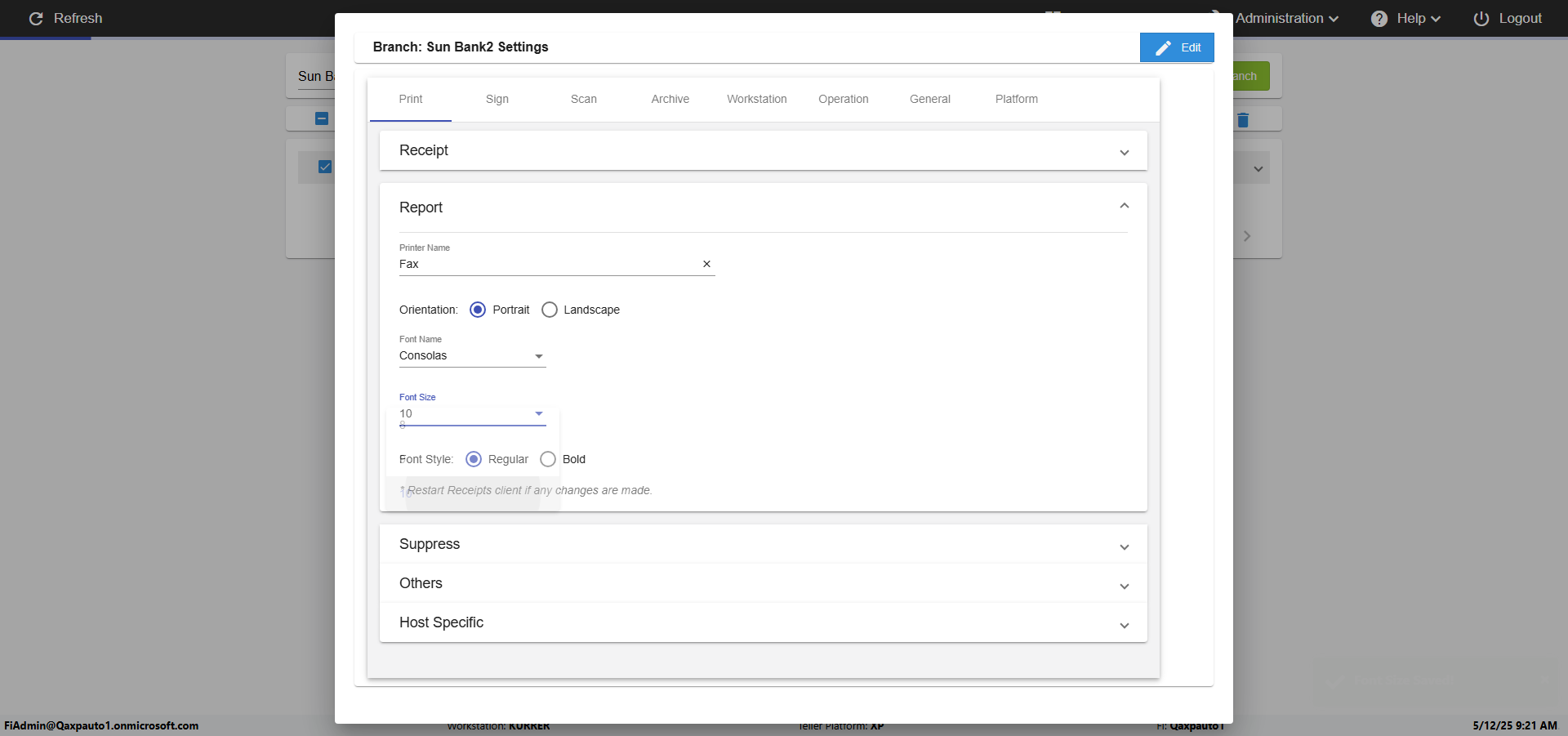Viewport: 1568px width, 736px height.
Task: Open the Font Name dropdown
Action: [x=472, y=356]
